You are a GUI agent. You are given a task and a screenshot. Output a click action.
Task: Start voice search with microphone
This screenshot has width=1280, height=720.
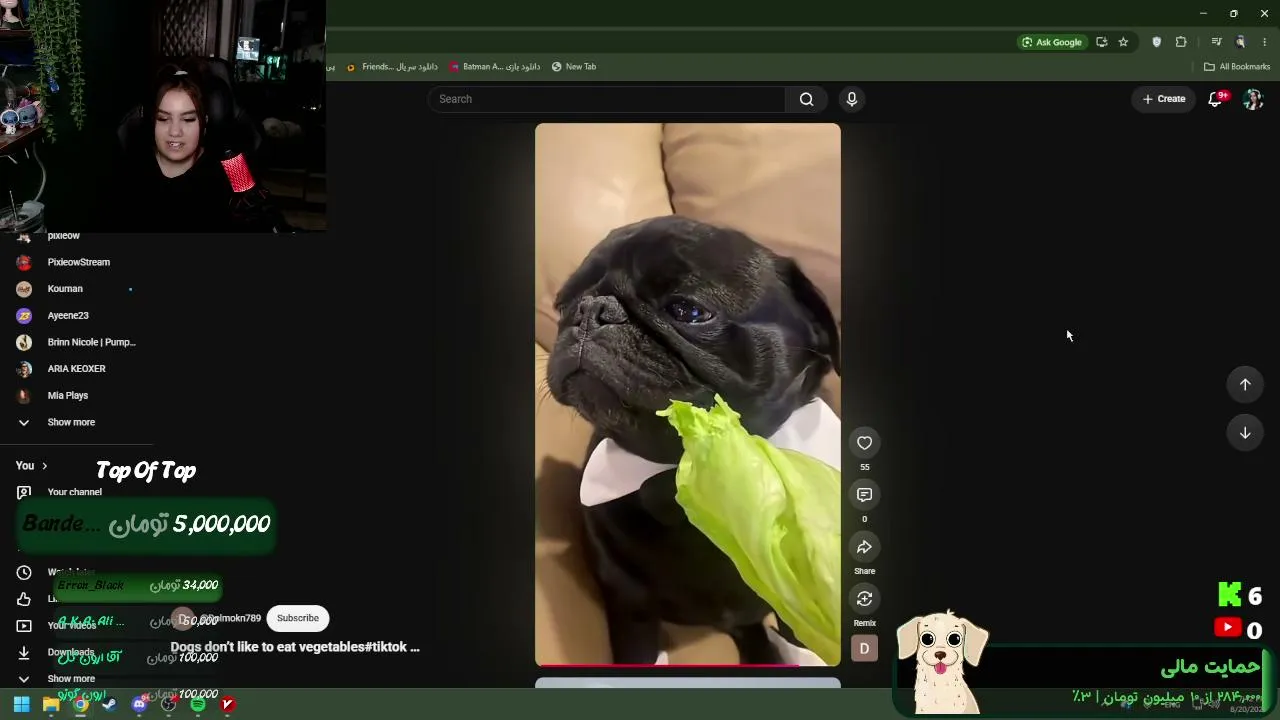point(852,99)
